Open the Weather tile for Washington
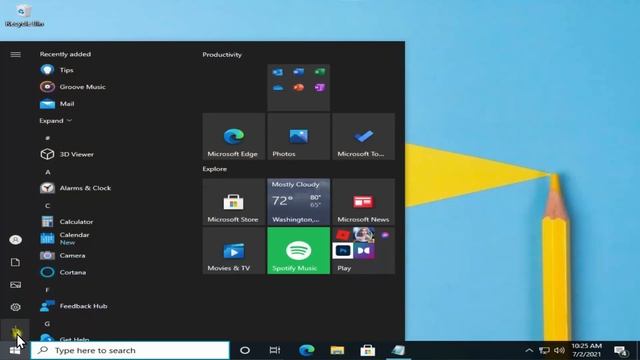The width and height of the screenshot is (640, 360). pyautogui.click(x=298, y=202)
